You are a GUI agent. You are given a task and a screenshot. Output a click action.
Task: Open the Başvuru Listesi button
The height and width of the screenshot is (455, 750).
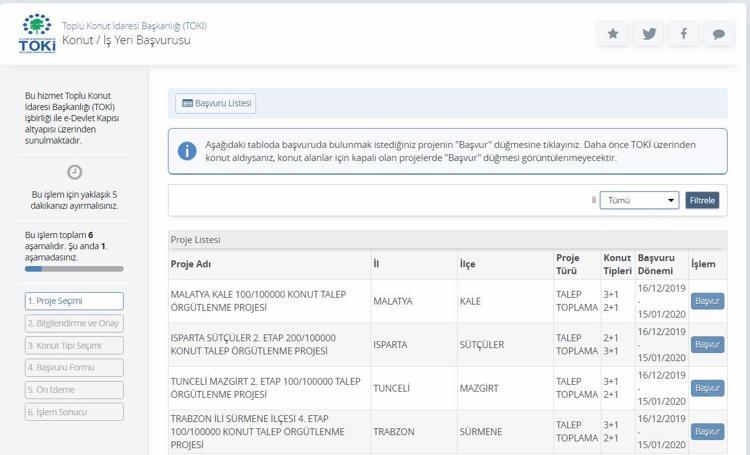point(216,103)
